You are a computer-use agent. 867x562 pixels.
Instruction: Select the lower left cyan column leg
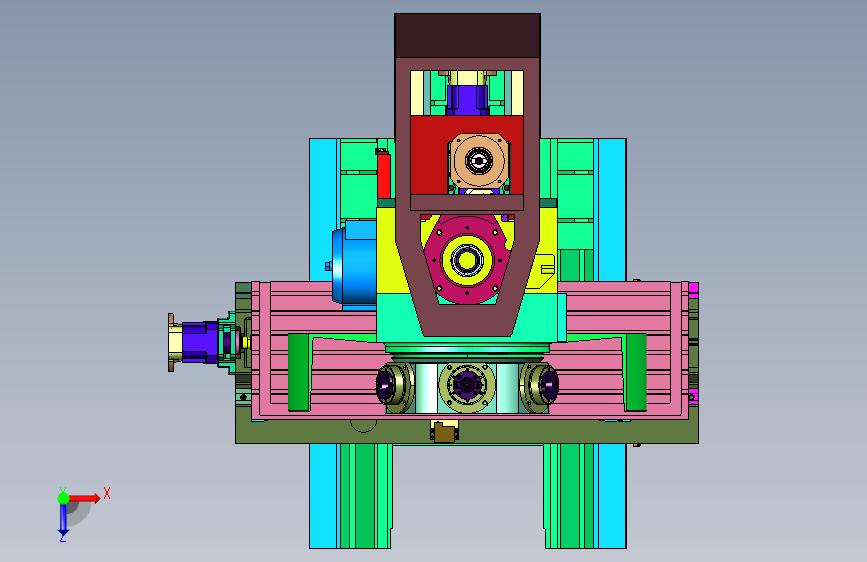tap(323, 496)
